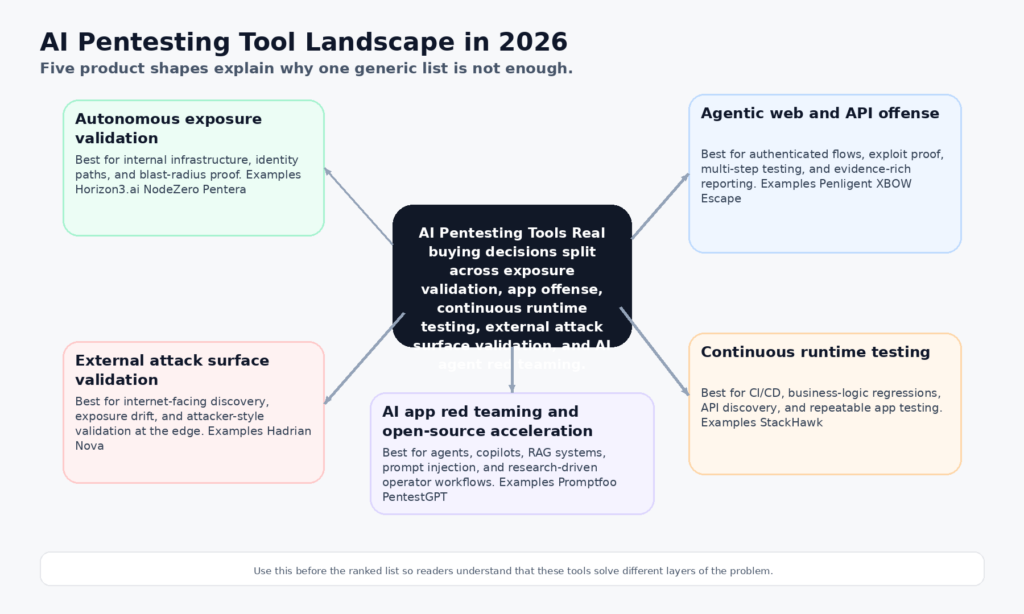Select the 'Continuous runtime testing' heading
1024x614 pixels.
coord(815,352)
